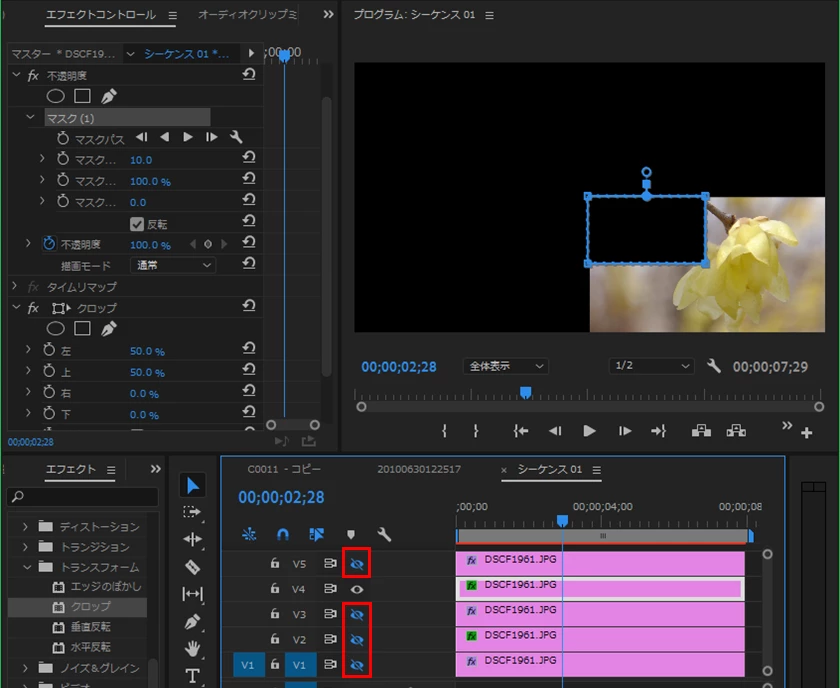
Task: Collapse マスク (1) section
Action: coord(30,117)
